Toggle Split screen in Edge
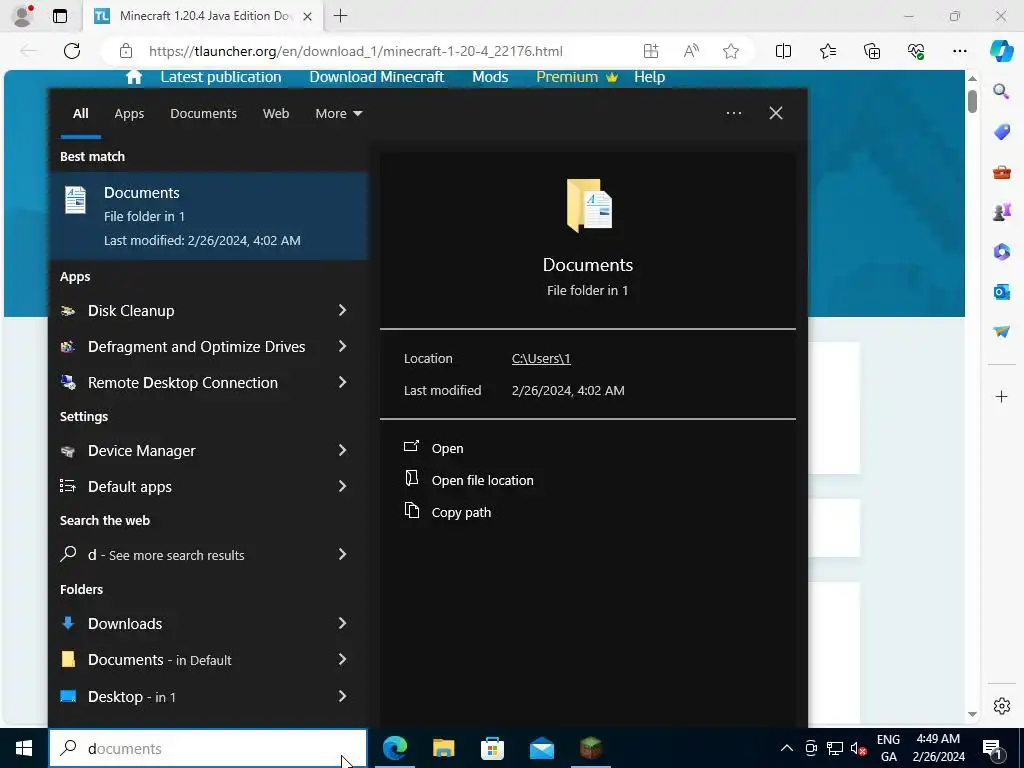Image resolution: width=1024 pixels, height=768 pixels. click(x=783, y=51)
